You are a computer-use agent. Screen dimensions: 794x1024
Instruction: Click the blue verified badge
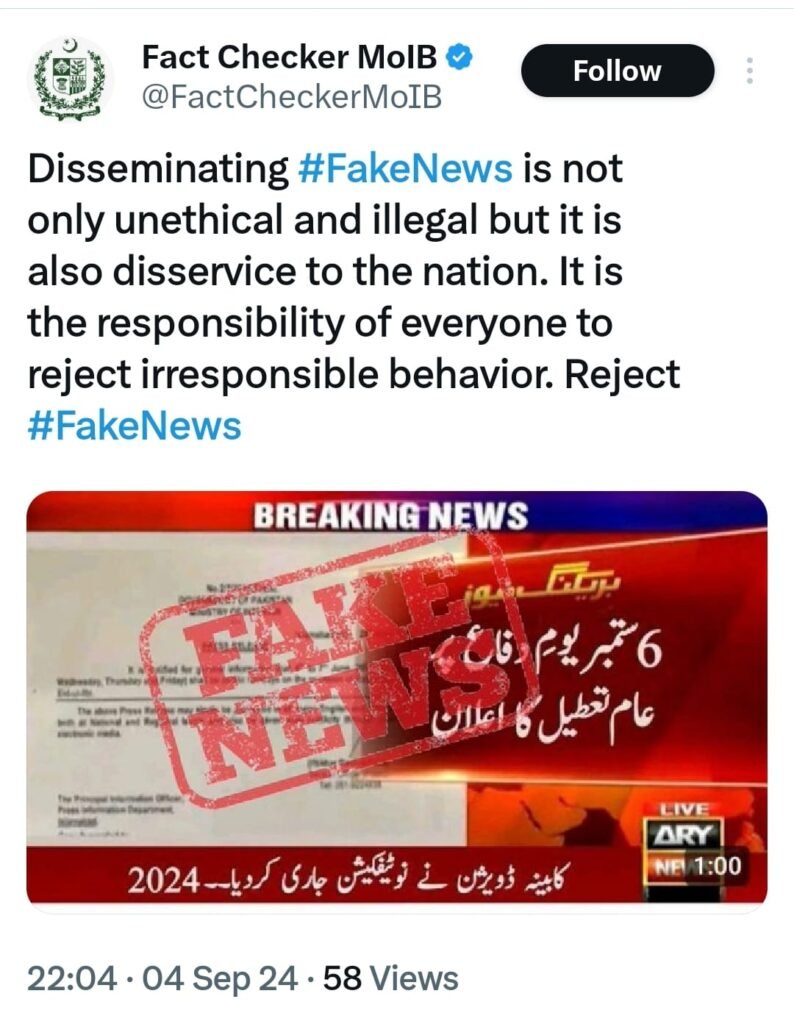click(459, 57)
